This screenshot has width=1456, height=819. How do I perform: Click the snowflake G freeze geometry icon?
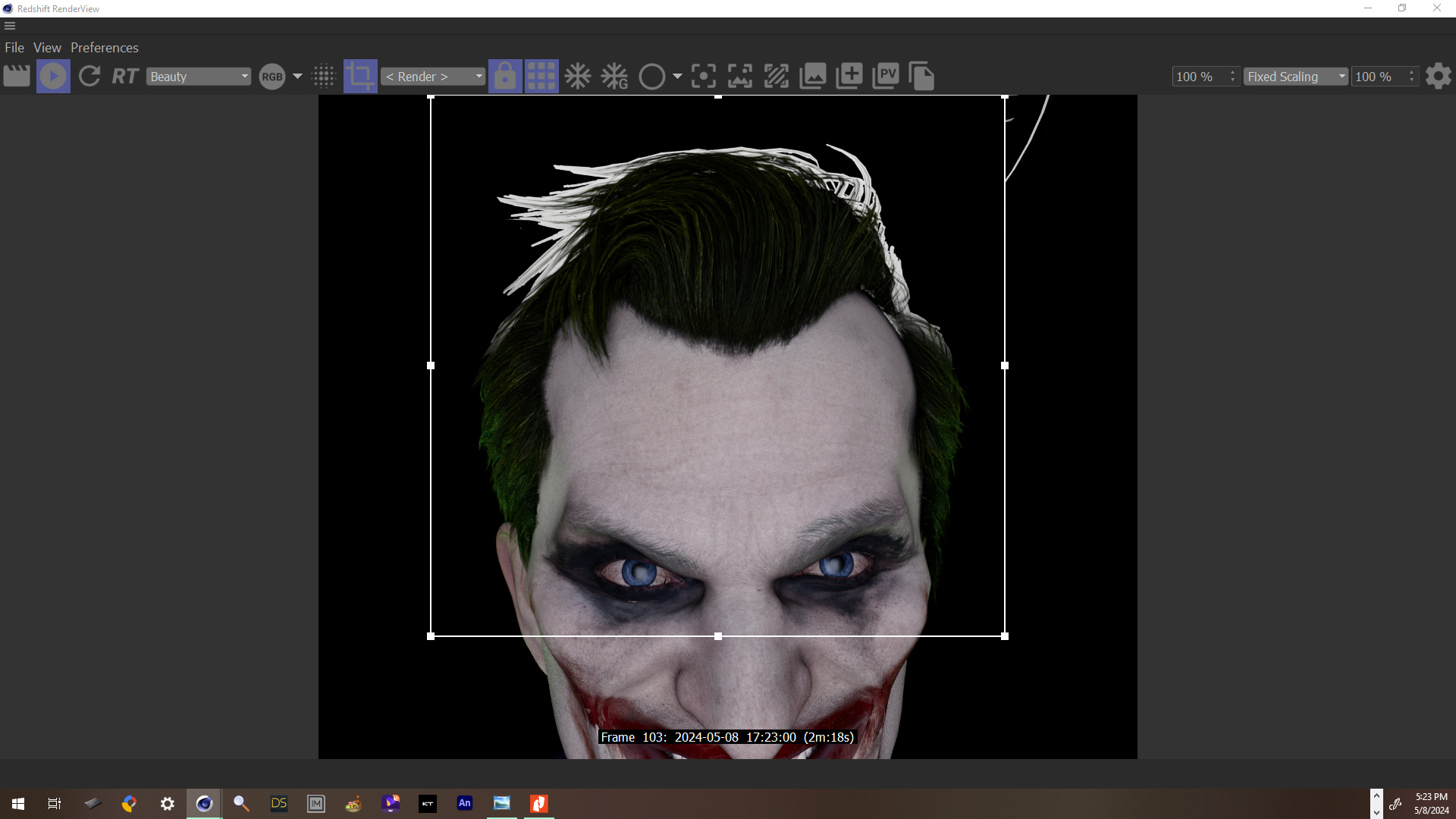(614, 77)
